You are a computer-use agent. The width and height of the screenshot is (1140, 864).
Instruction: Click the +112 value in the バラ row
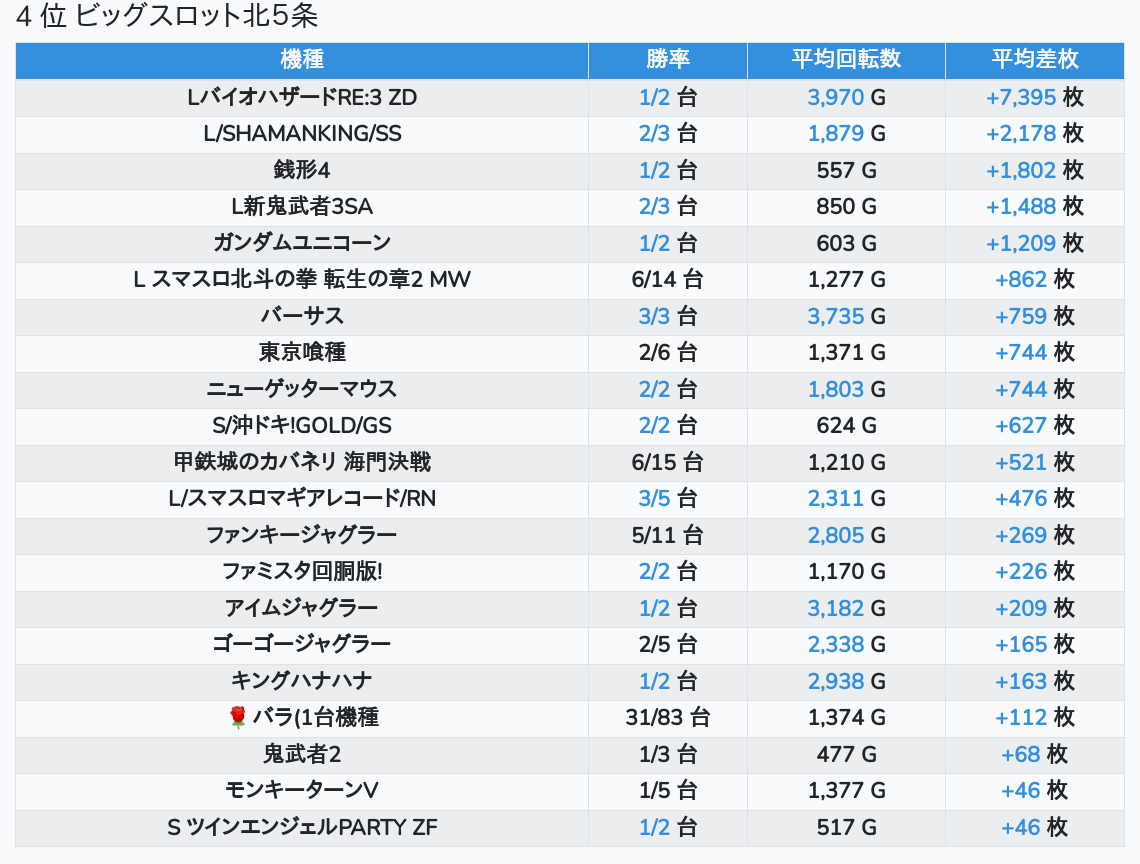(x=1021, y=718)
